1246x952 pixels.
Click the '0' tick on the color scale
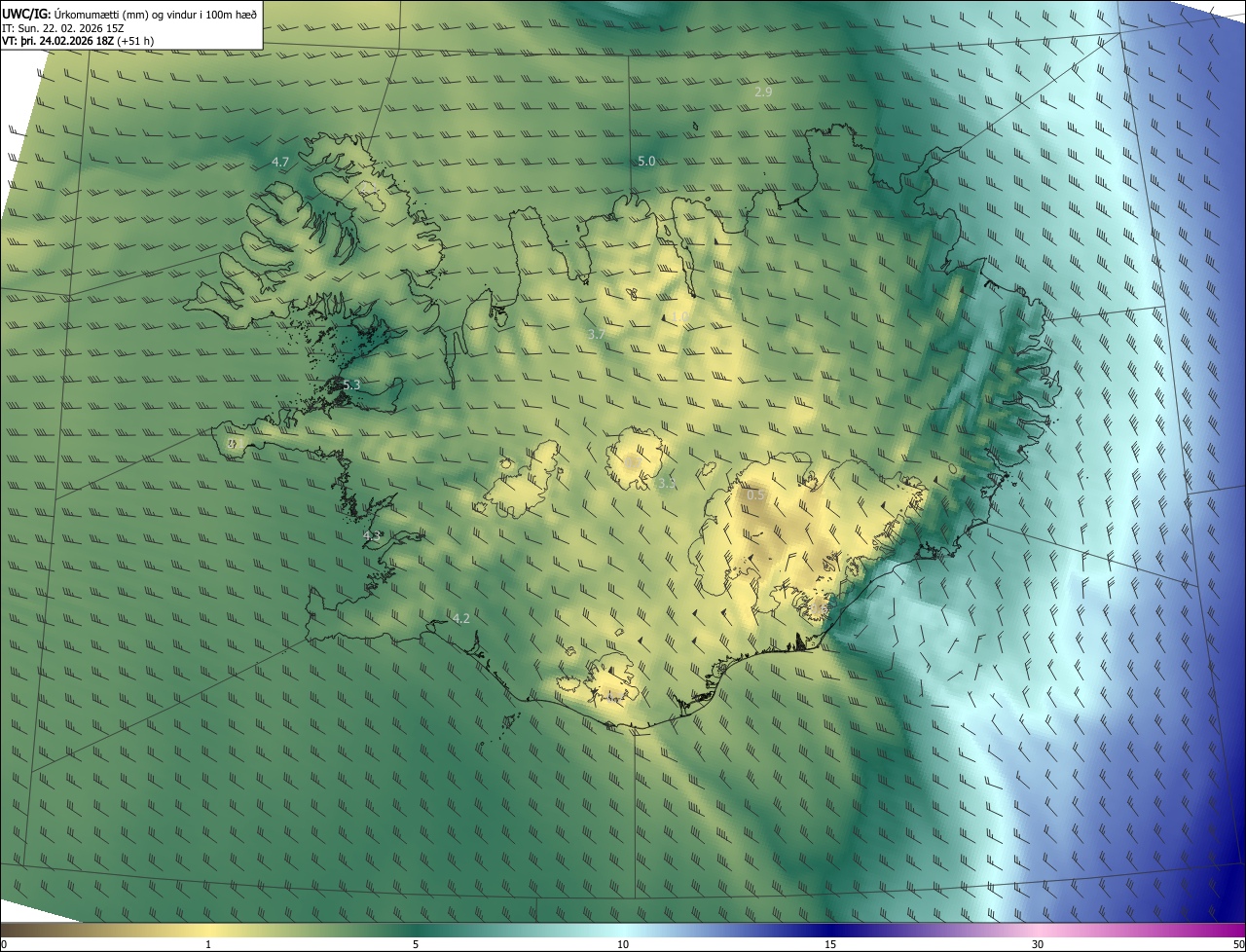coord(3,944)
